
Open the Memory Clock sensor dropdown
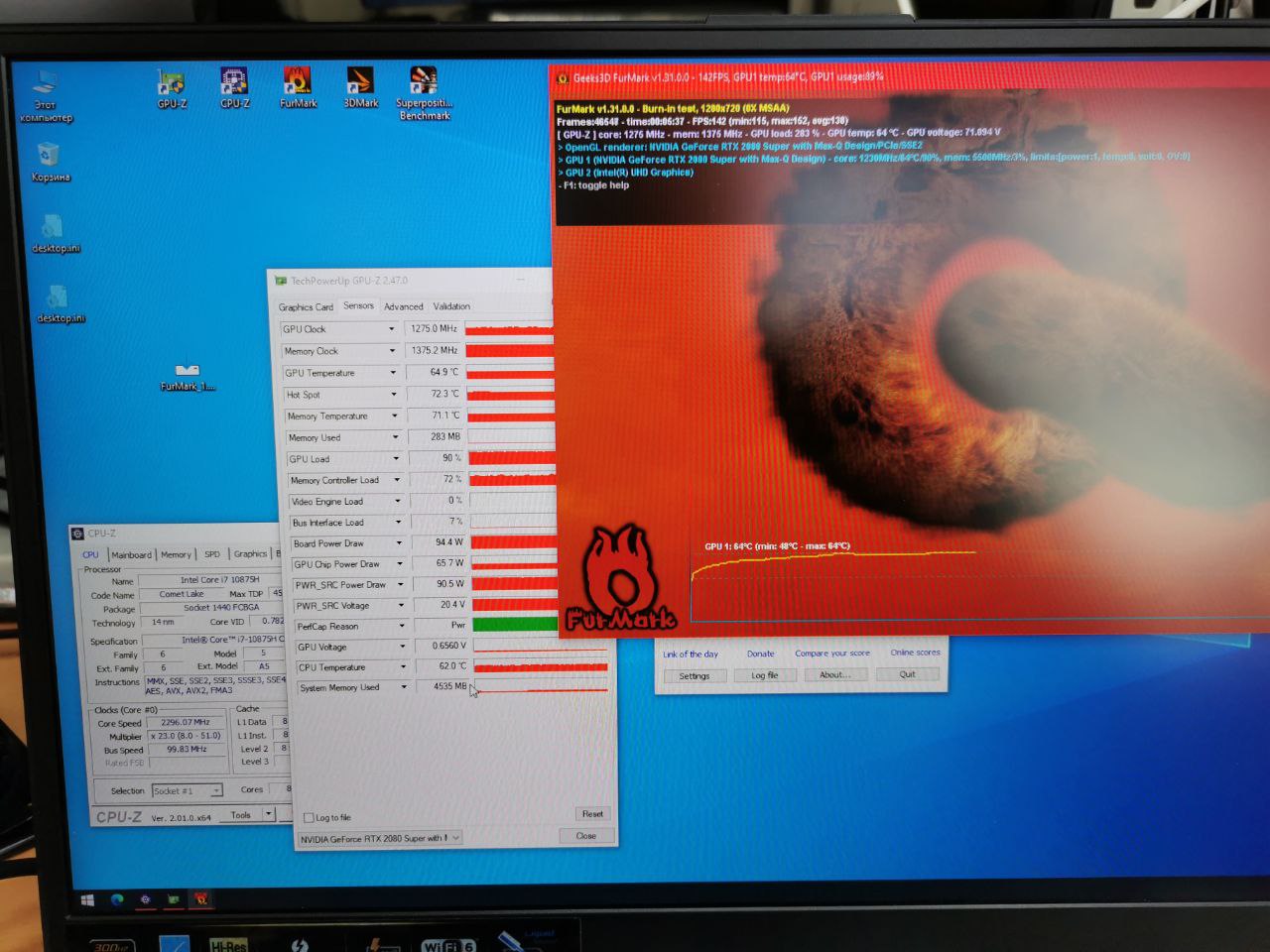pos(393,351)
